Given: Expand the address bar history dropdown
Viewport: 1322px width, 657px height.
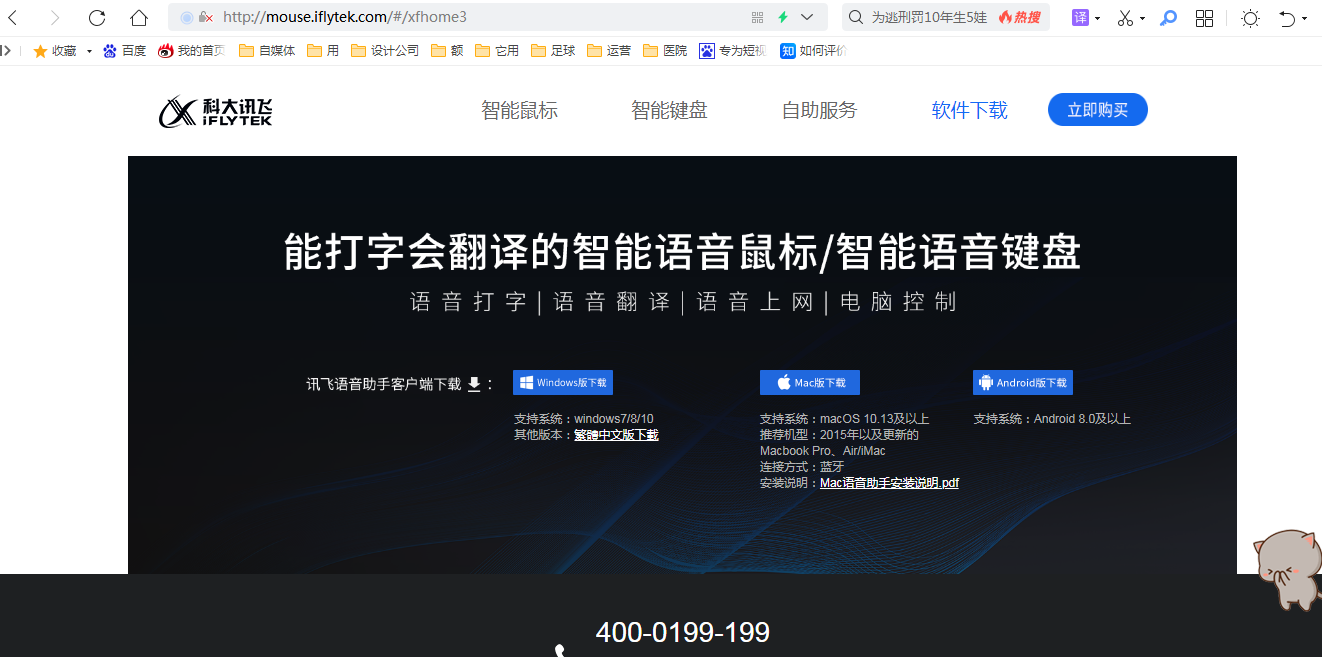Looking at the screenshot, I should click(x=808, y=17).
